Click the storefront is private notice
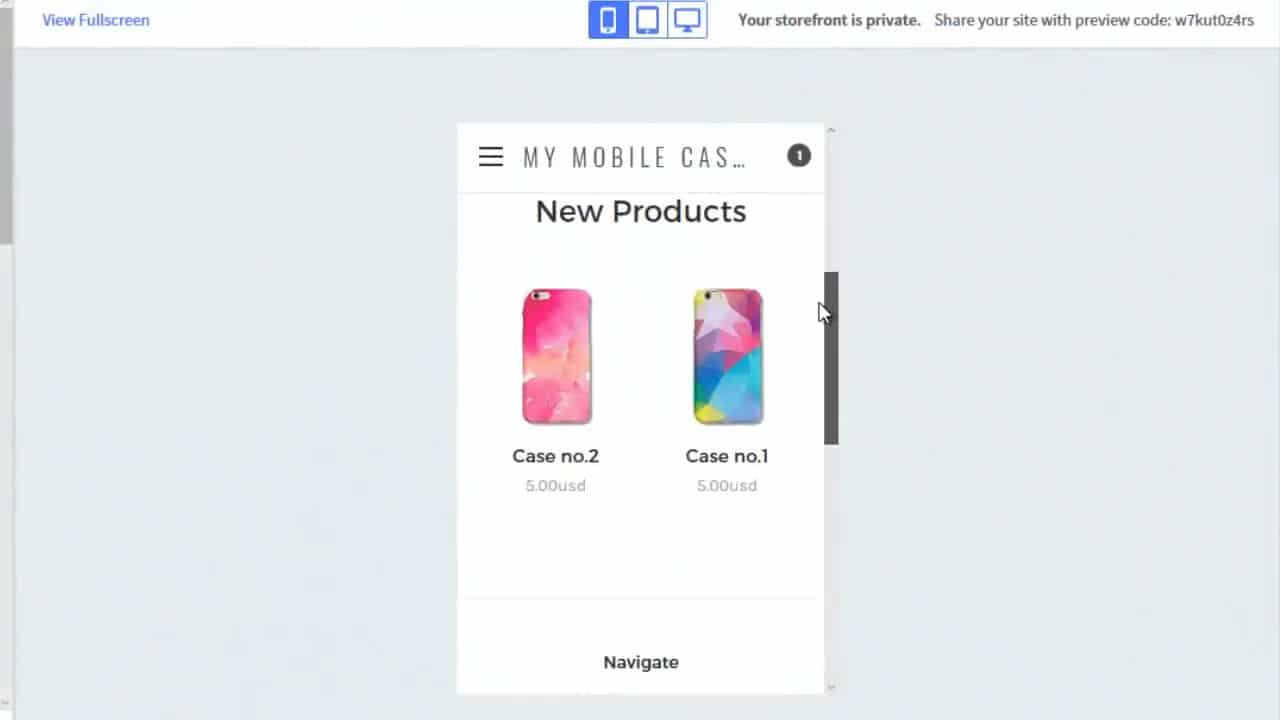 coord(829,20)
